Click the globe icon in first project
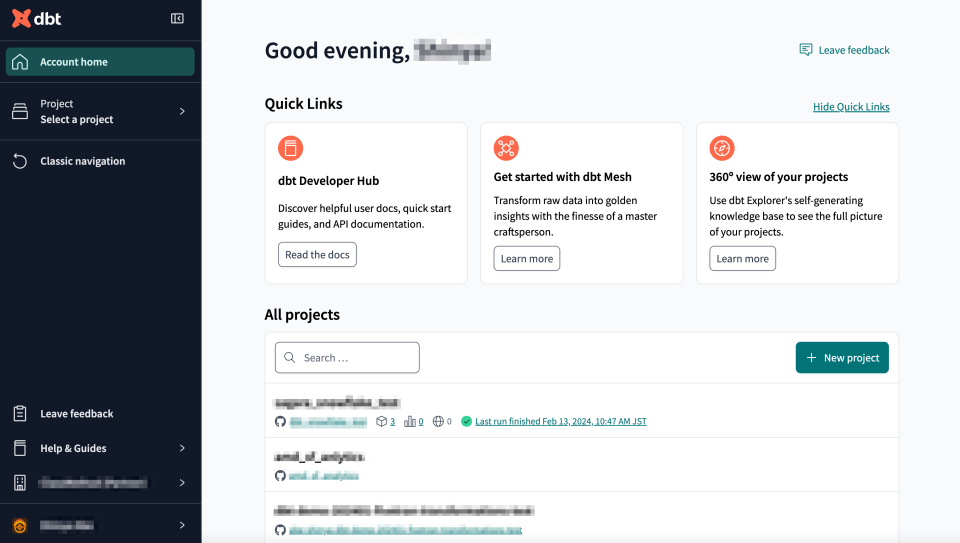 [437, 422]
